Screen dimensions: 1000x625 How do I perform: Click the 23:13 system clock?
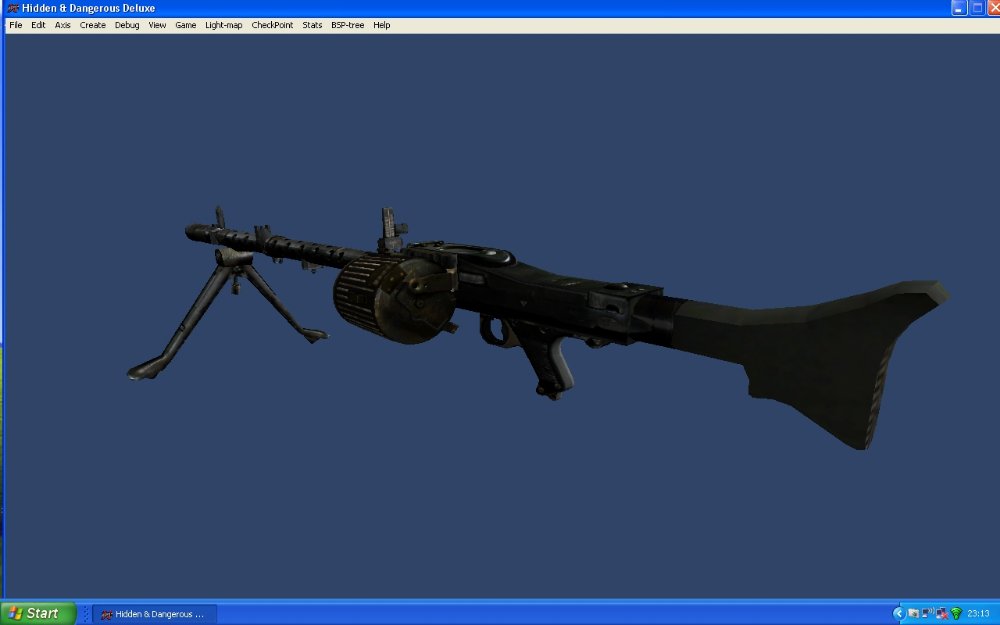point(978,614)
